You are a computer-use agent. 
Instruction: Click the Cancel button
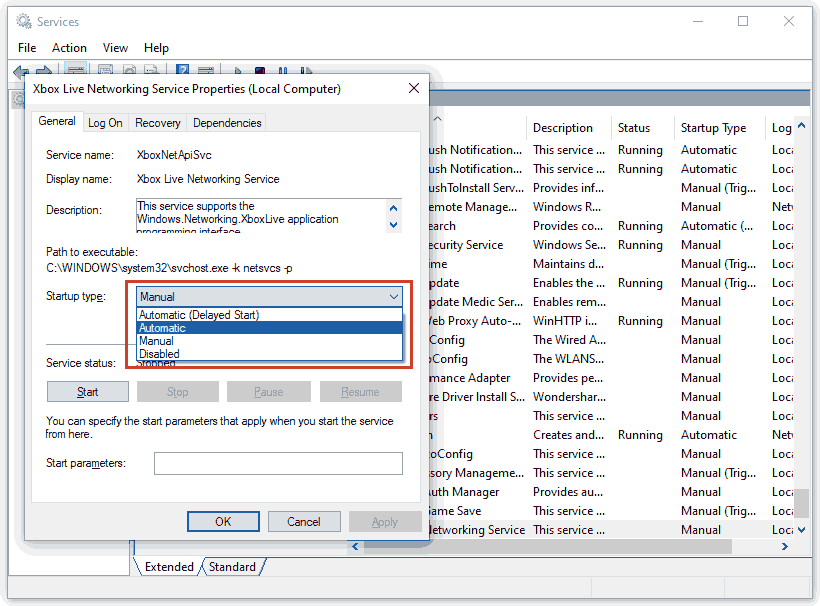[x=304, y=521]
